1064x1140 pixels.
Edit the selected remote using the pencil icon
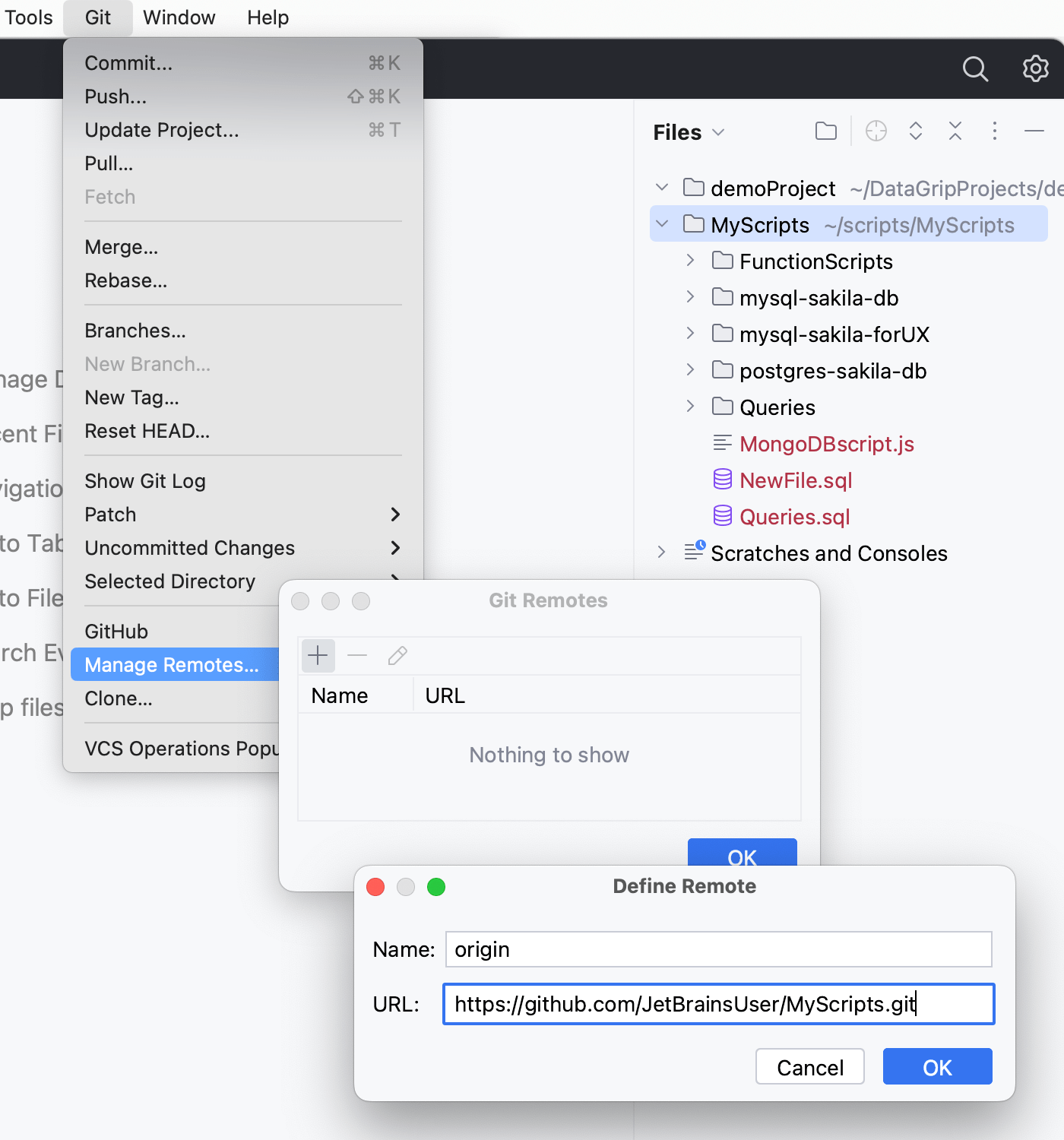click(397, 655)
